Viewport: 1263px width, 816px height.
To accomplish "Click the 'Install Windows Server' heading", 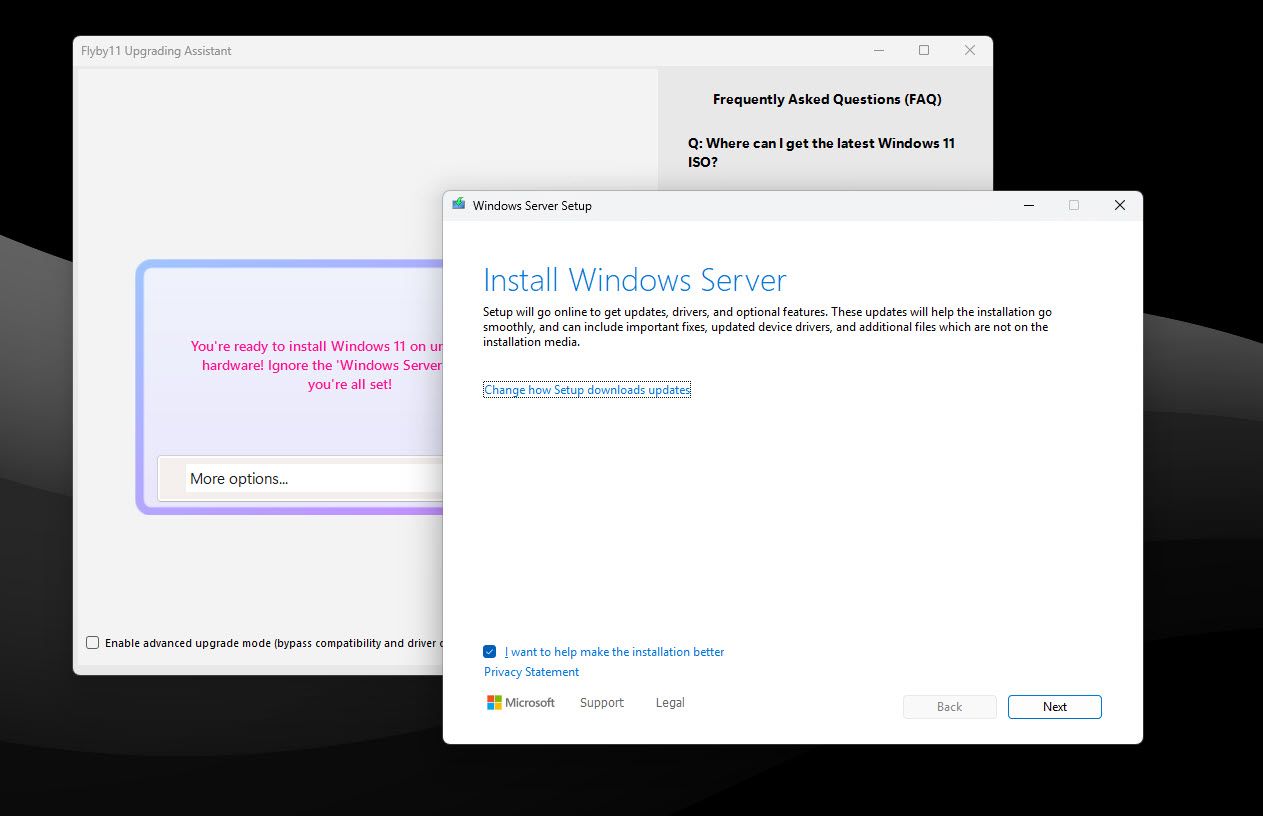I will (635, 279).
